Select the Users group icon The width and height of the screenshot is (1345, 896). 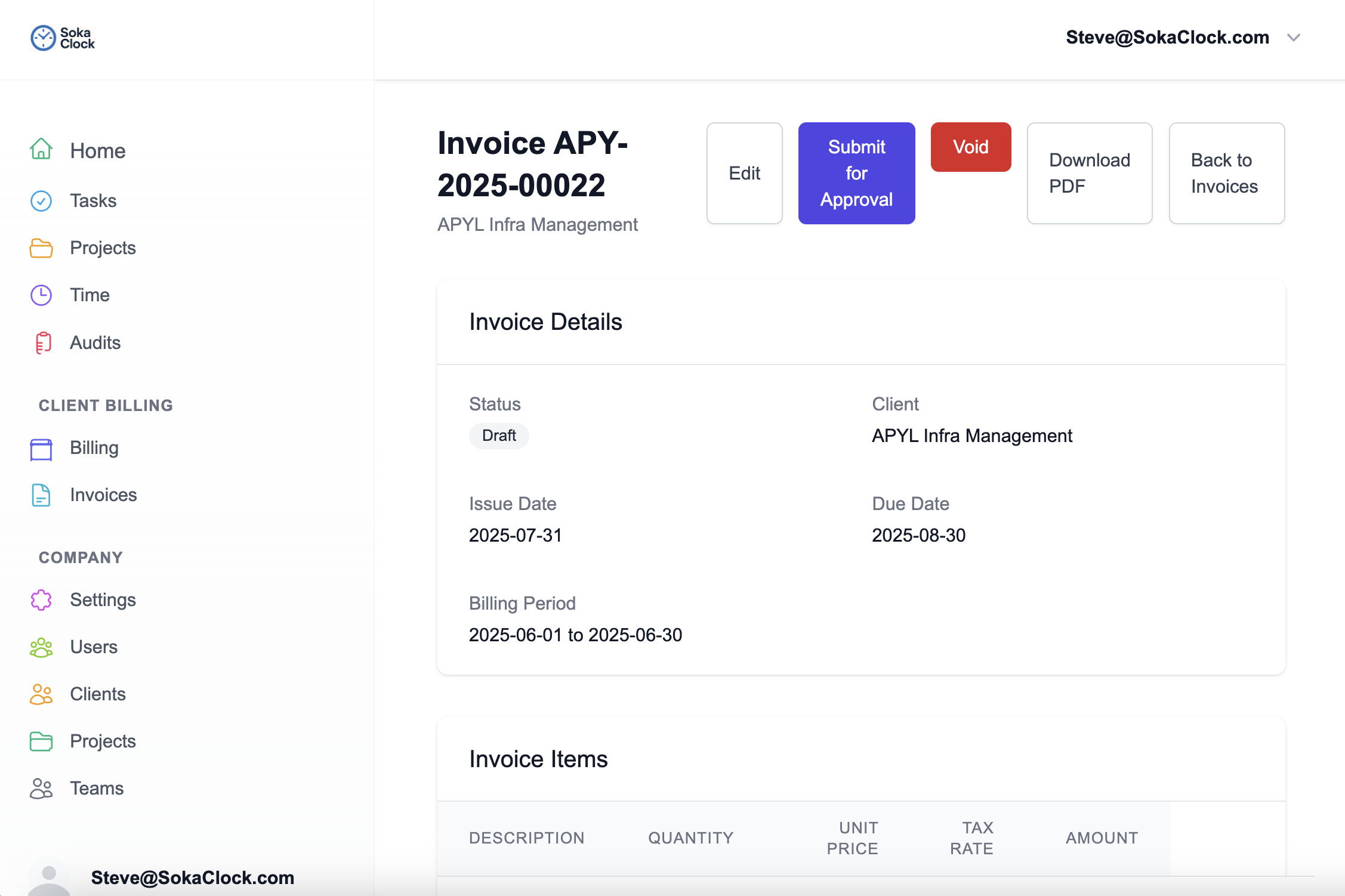41,647
